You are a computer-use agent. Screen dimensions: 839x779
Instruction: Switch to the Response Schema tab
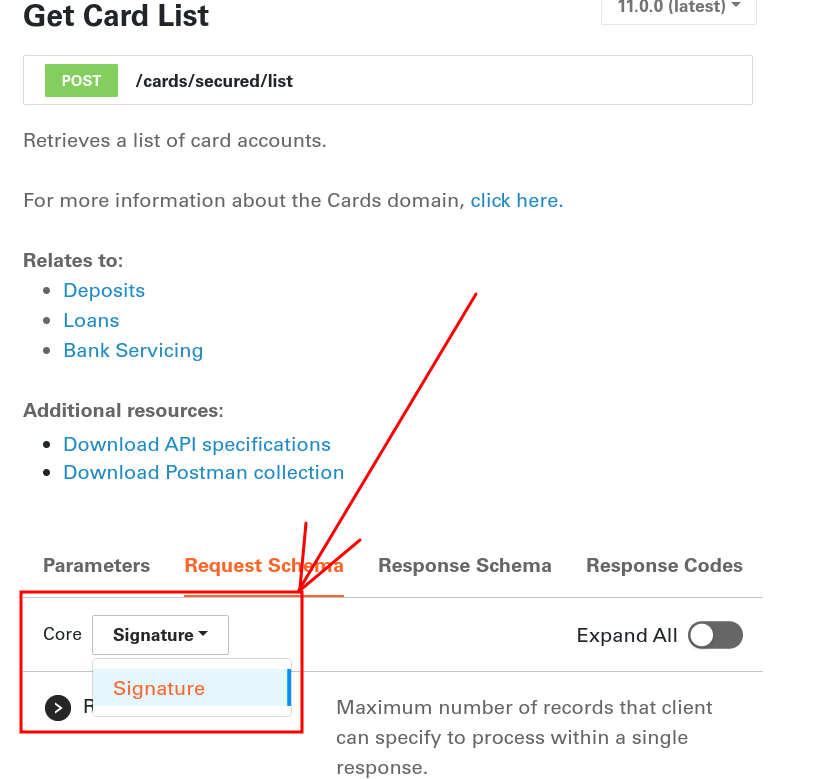[464, 565]
